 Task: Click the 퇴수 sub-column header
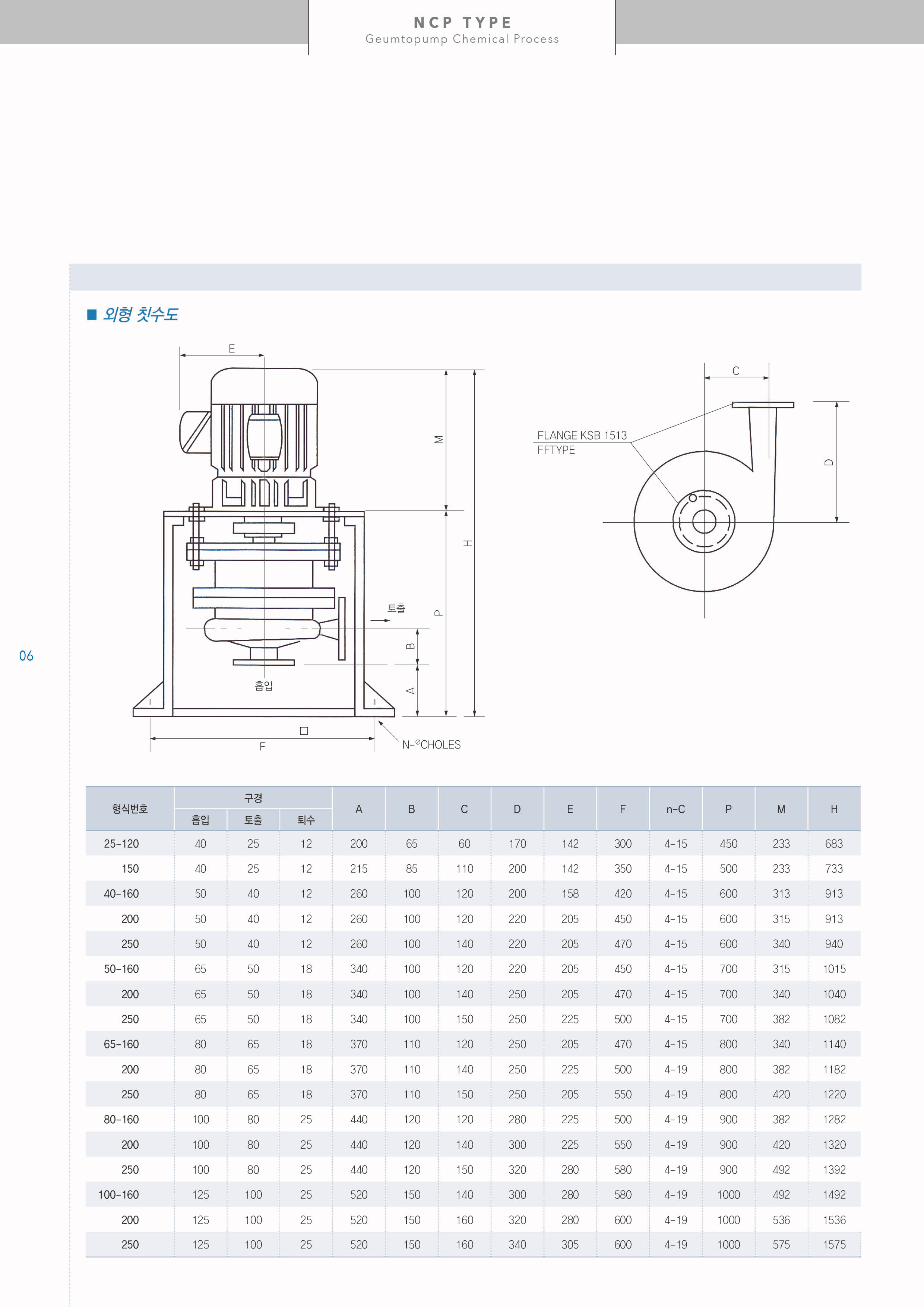pos(306,820)
